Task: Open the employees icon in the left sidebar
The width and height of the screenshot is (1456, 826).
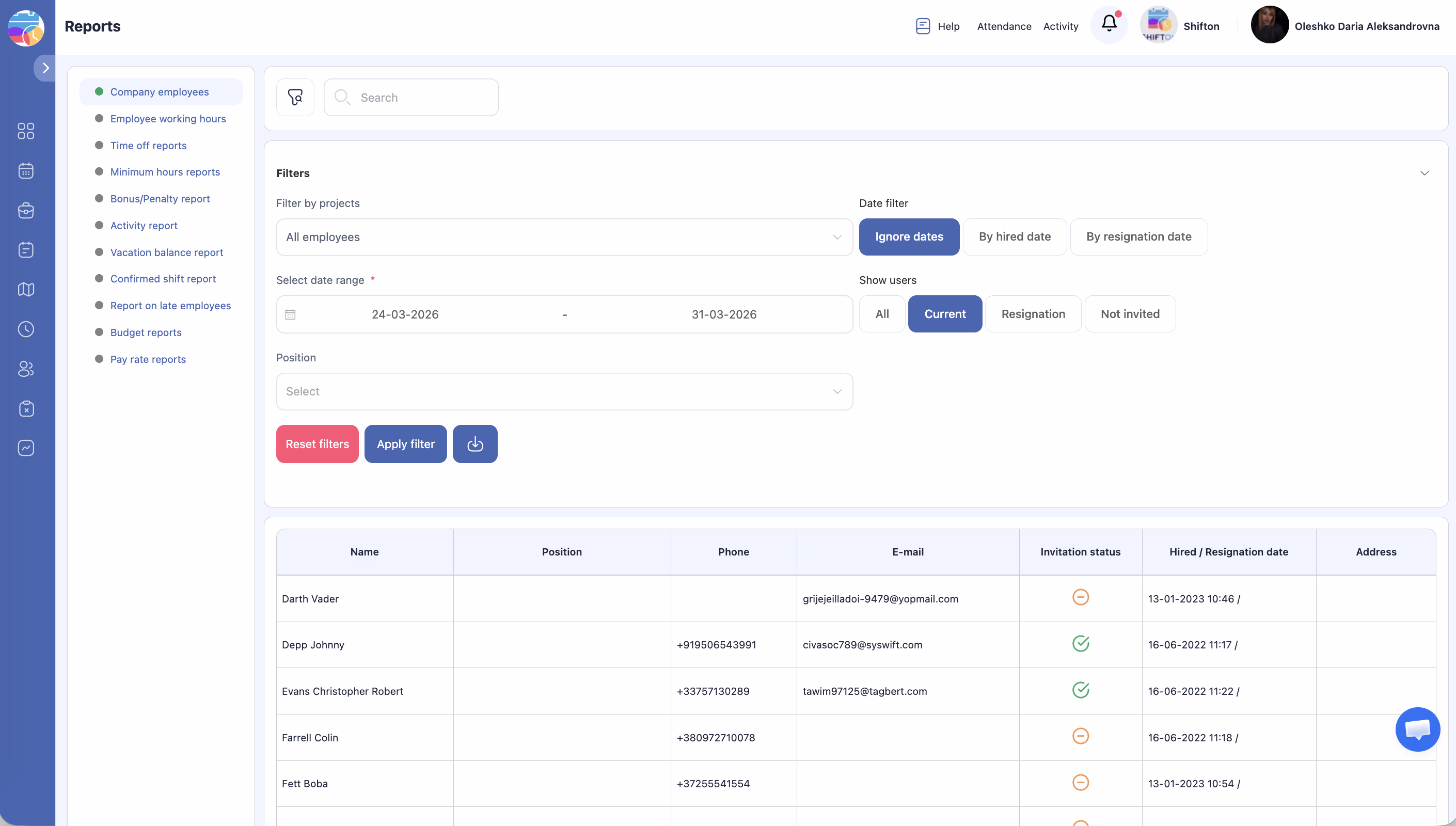Action: pos(26,369)
